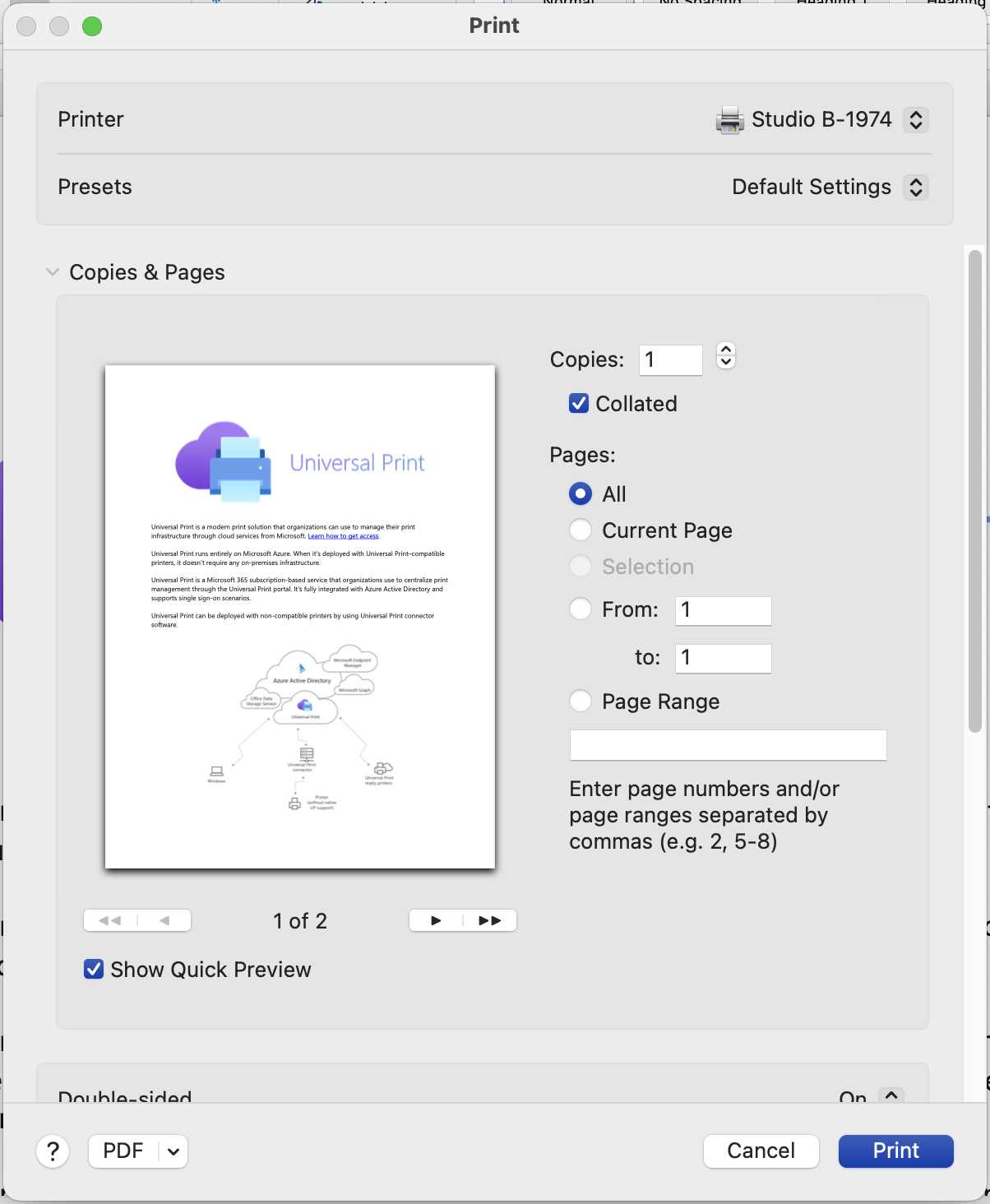
Task: Click the Print button
Action: tap(895, 1151)
